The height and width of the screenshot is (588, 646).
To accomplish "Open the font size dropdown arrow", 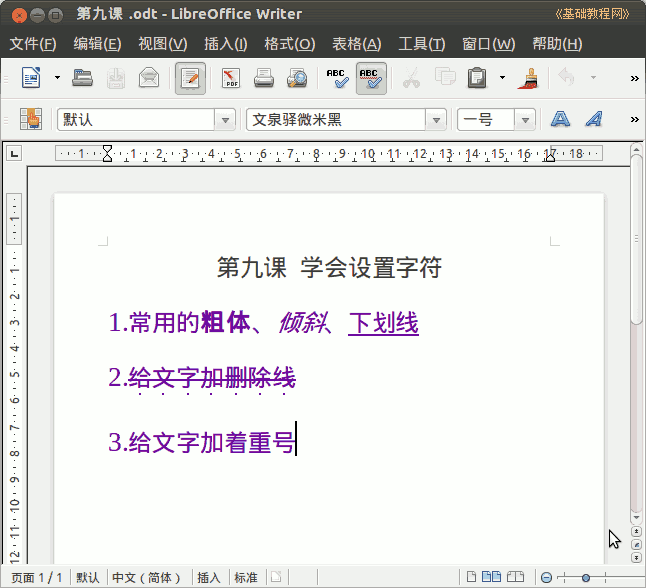I will pos(525,120).
